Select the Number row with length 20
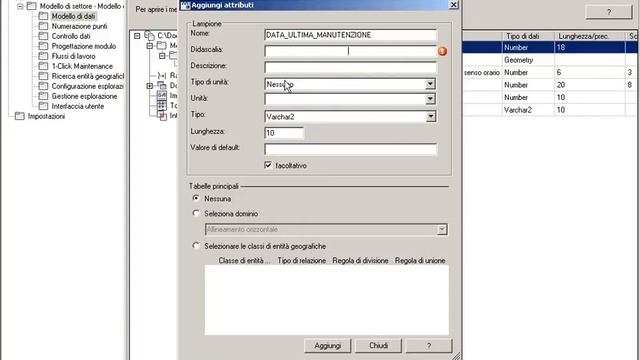 pos(551,85)
